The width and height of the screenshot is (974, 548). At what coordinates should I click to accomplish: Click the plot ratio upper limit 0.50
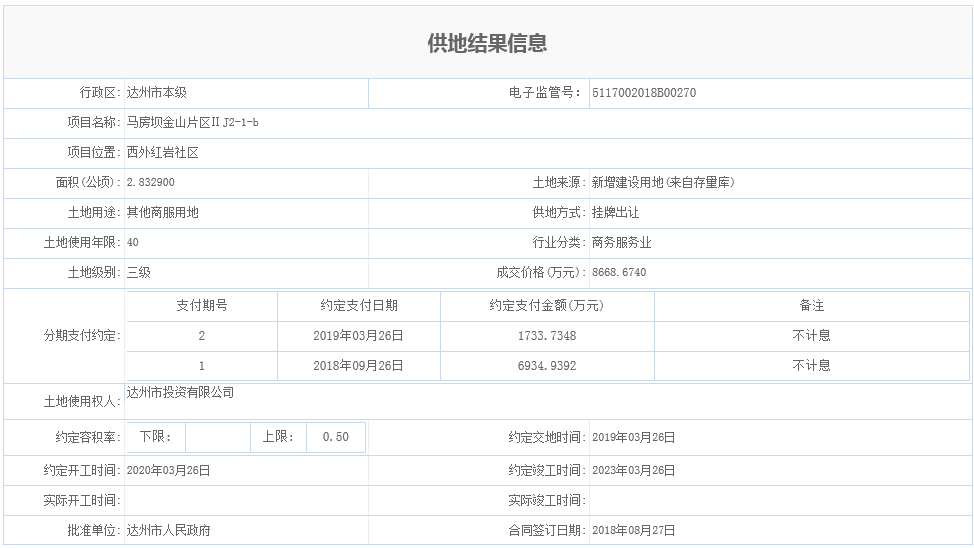[x=335, y=437]
